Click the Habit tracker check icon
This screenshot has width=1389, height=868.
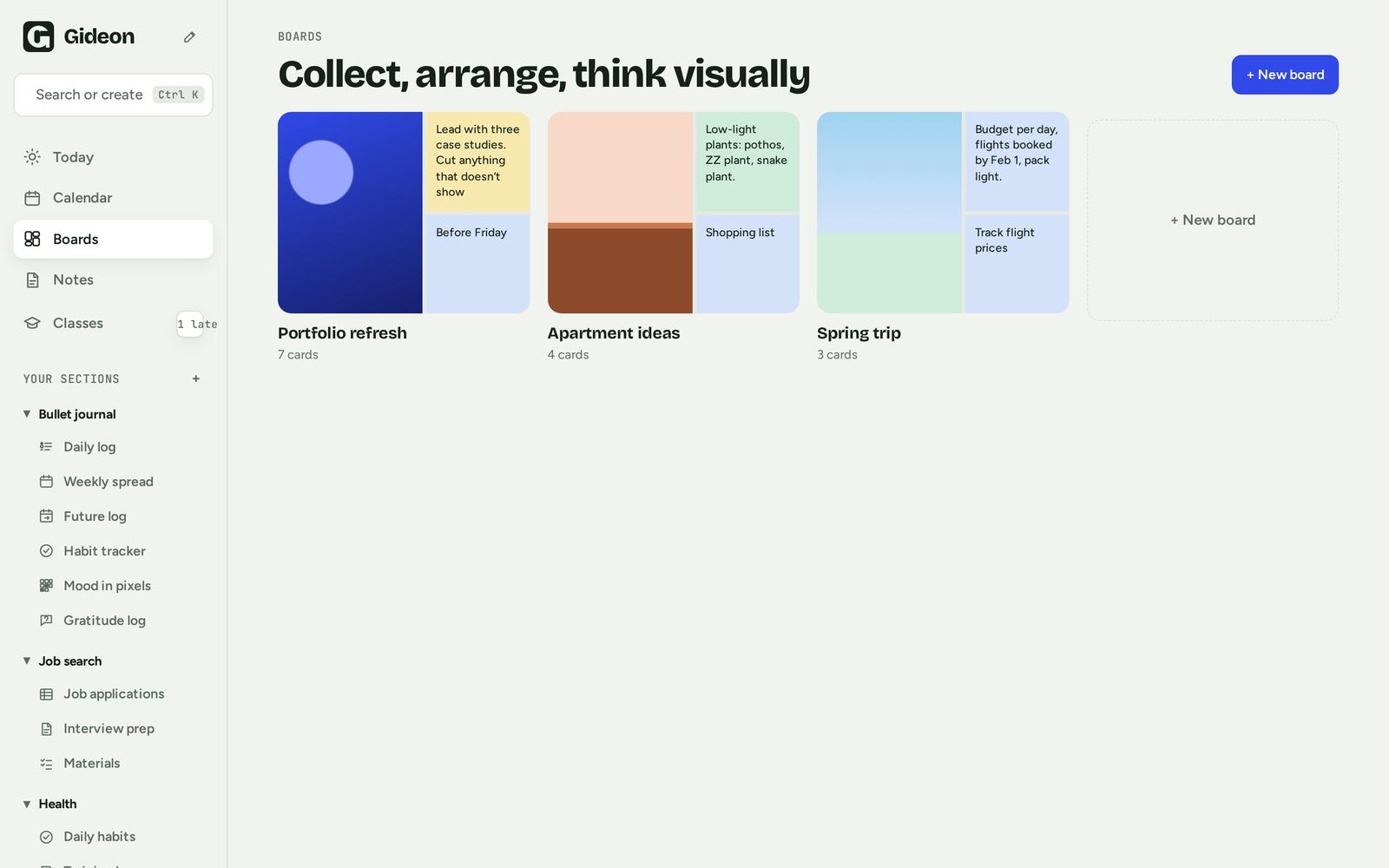(x=46, y=551)
